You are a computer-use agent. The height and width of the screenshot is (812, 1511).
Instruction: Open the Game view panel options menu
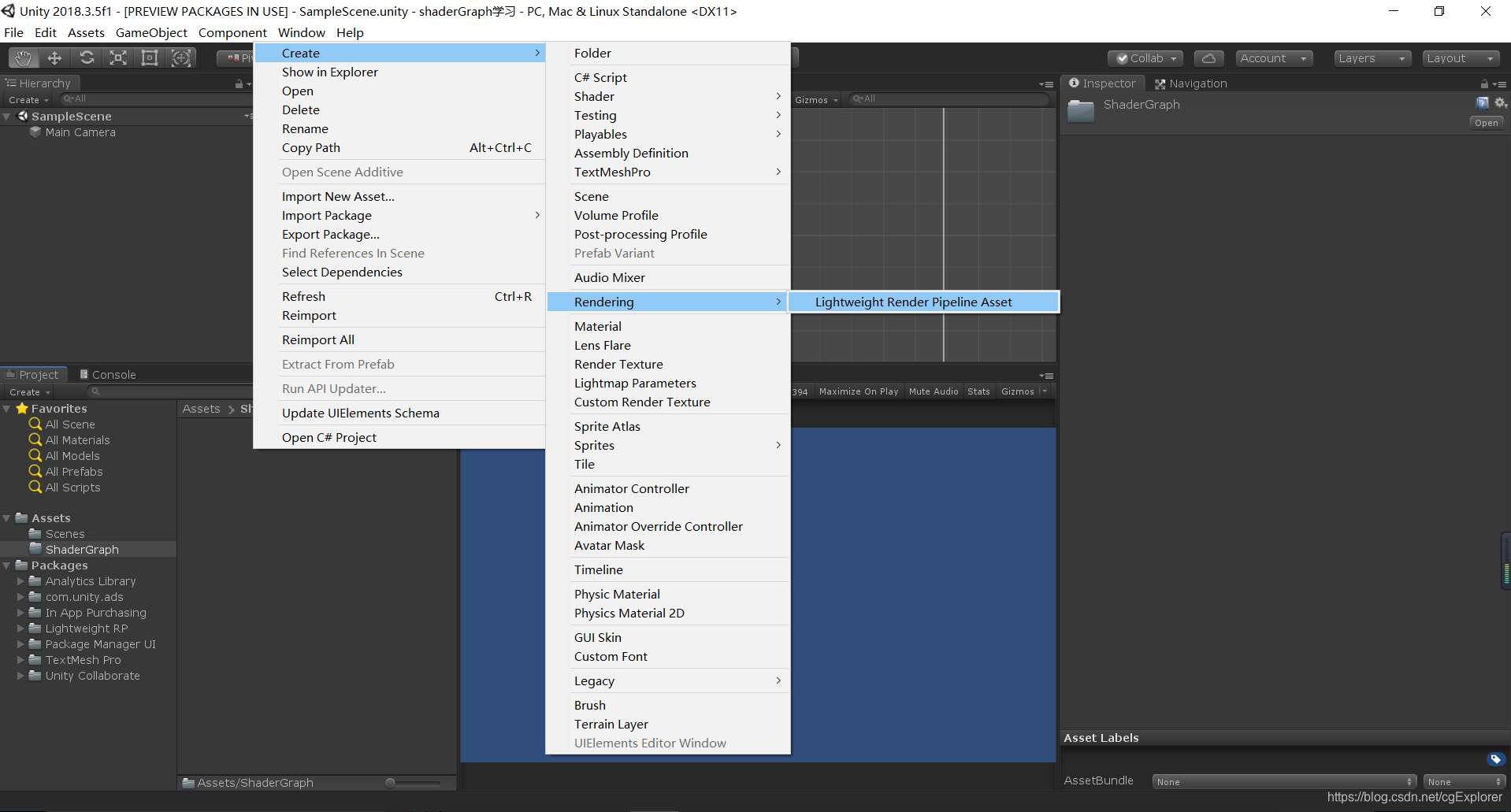point(1046,376)
